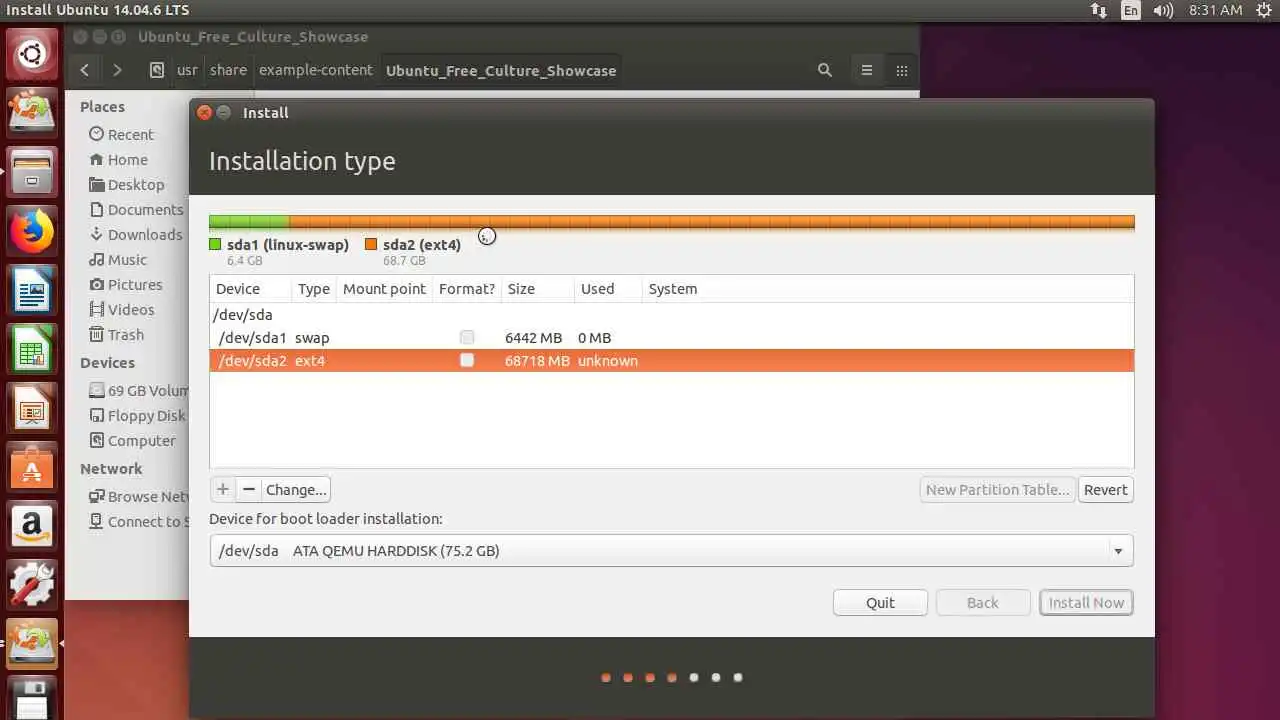Click 'example-content' in Files path bar
The width and height of the screenshot is (1280, 720).
click(x=316, y=70)
